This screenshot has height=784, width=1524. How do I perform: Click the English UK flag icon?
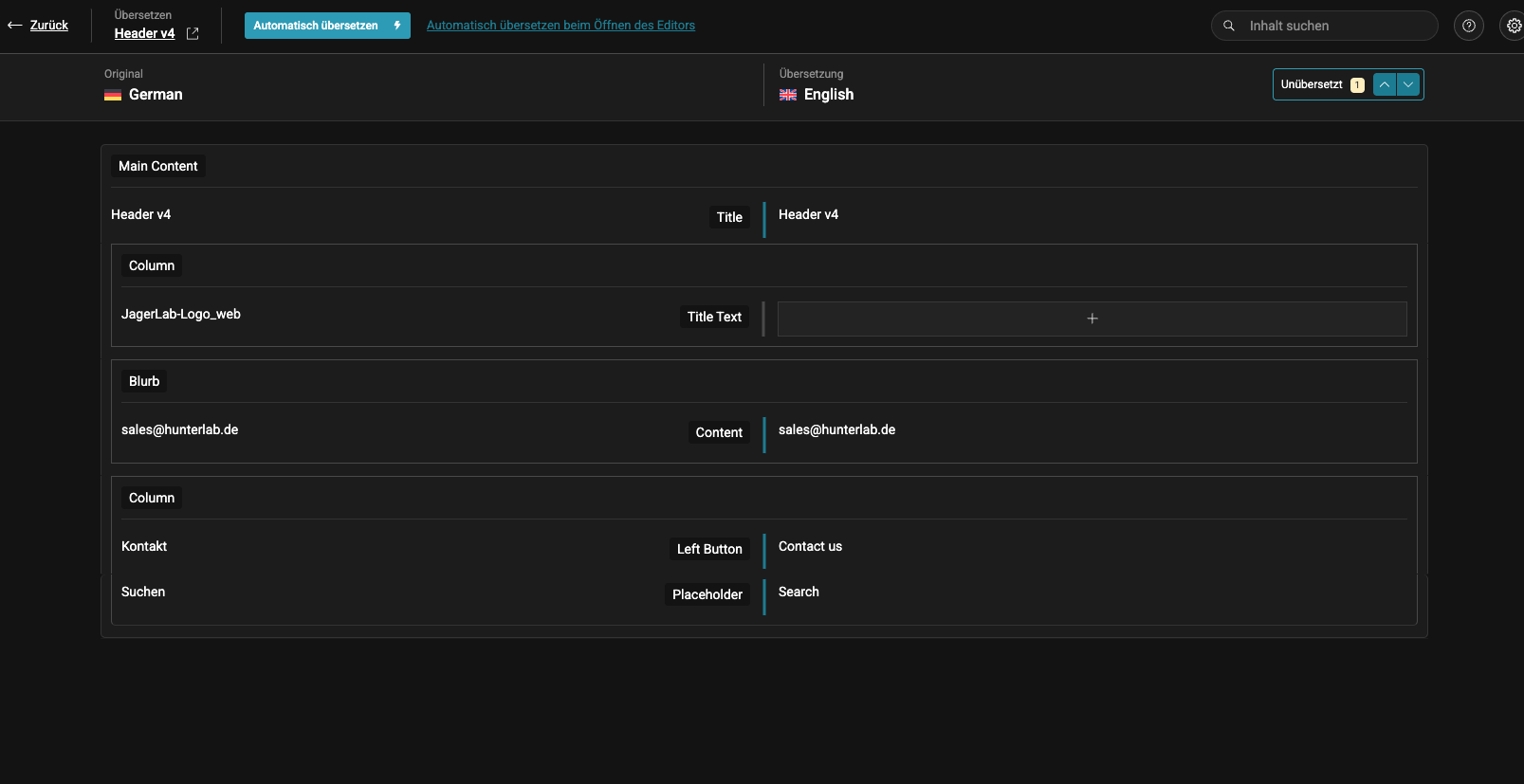788,95
